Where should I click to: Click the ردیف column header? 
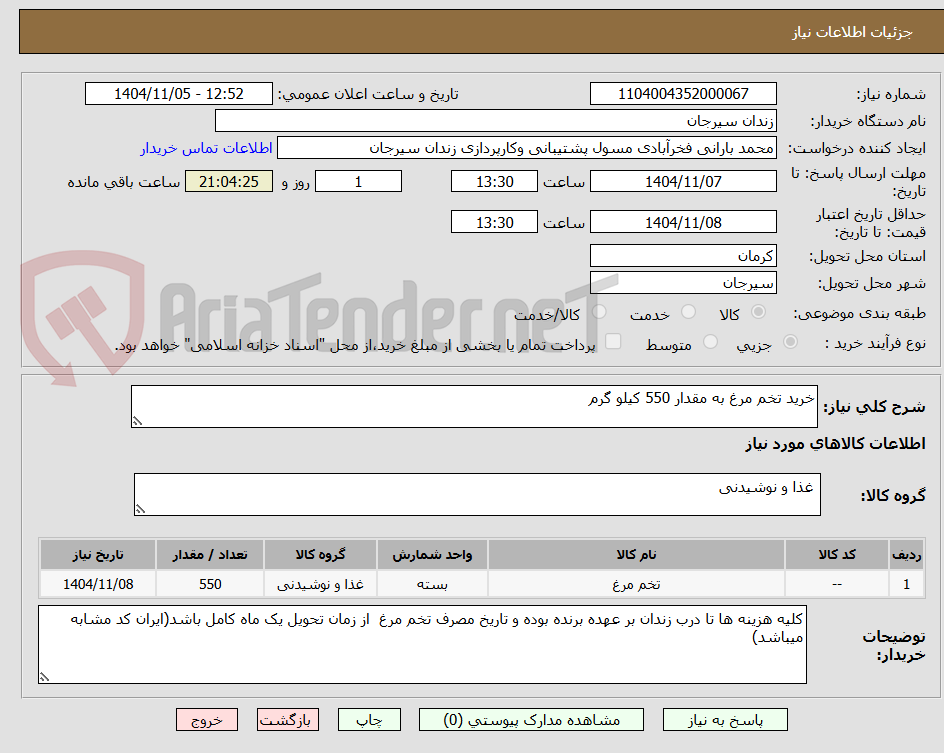[x=907, y=554]
